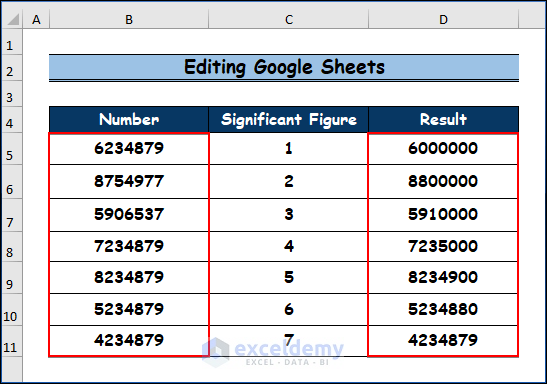The image size is (547, 384).
Task: Select cell containing 6234879
Action: tap(129, 149)
